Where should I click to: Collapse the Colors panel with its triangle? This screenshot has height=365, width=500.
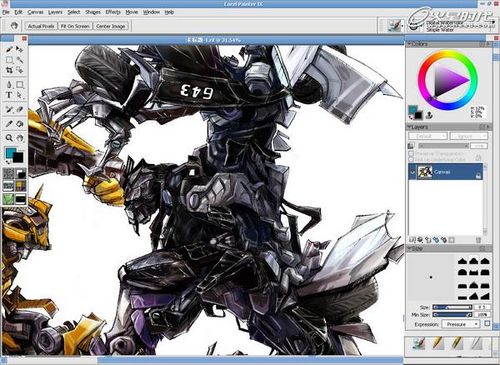coord(409,44)
